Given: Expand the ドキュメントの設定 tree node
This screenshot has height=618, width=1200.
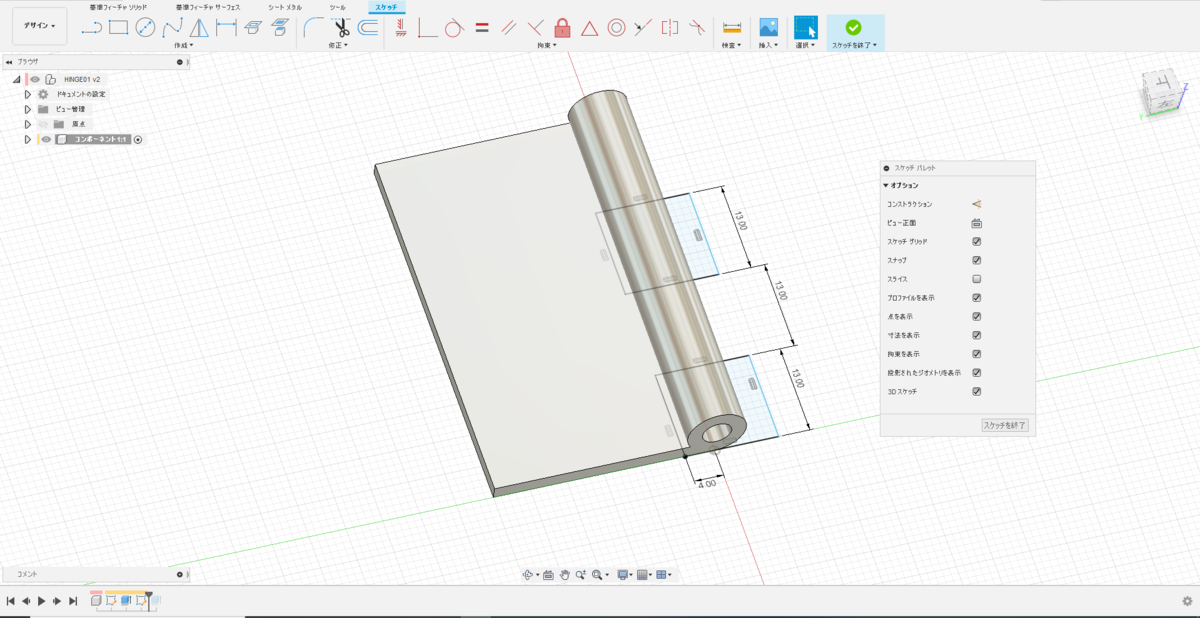Looking at the screenshot, I should pos(28,94).
